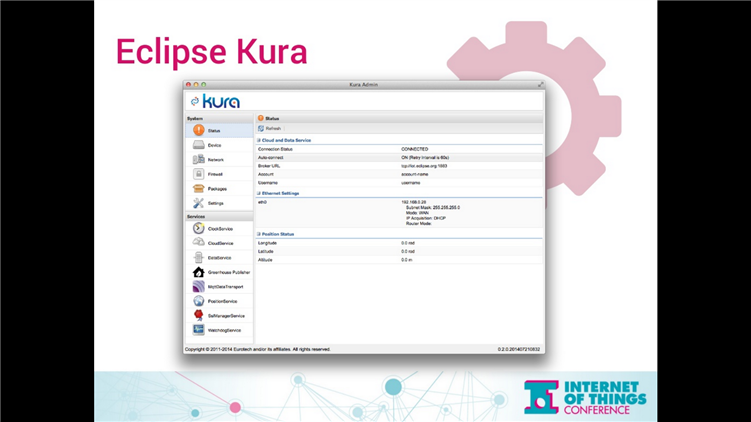
Task: Select the Altitude row label
Action: click(265, 260)
